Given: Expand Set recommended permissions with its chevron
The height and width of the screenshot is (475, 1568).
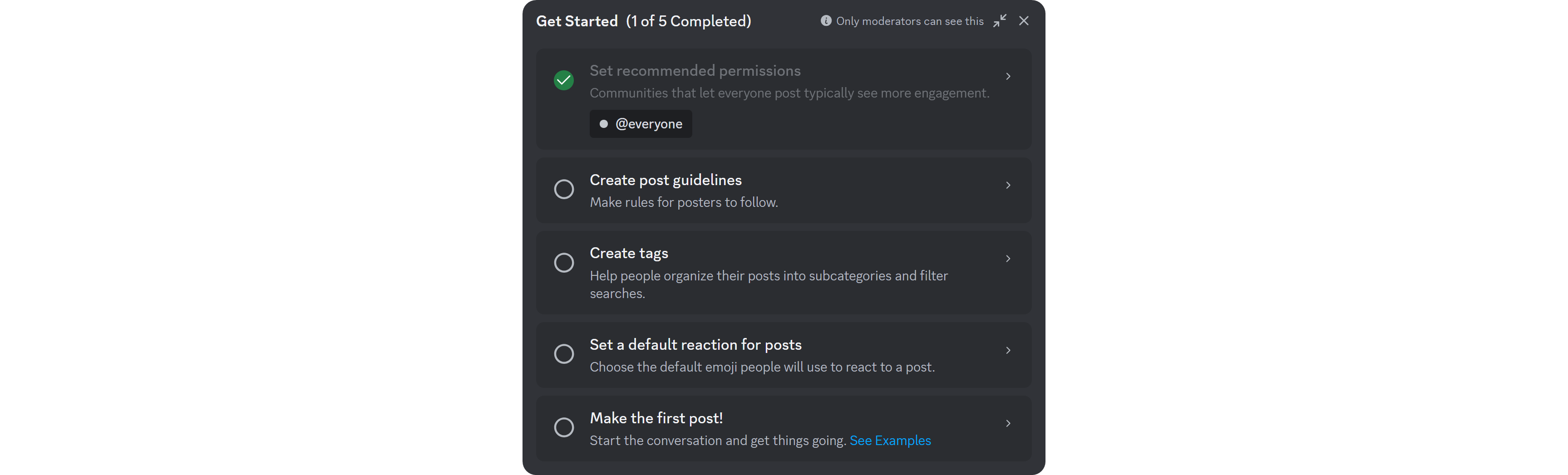Looking at the screenshot, I should click(1008, 76).
